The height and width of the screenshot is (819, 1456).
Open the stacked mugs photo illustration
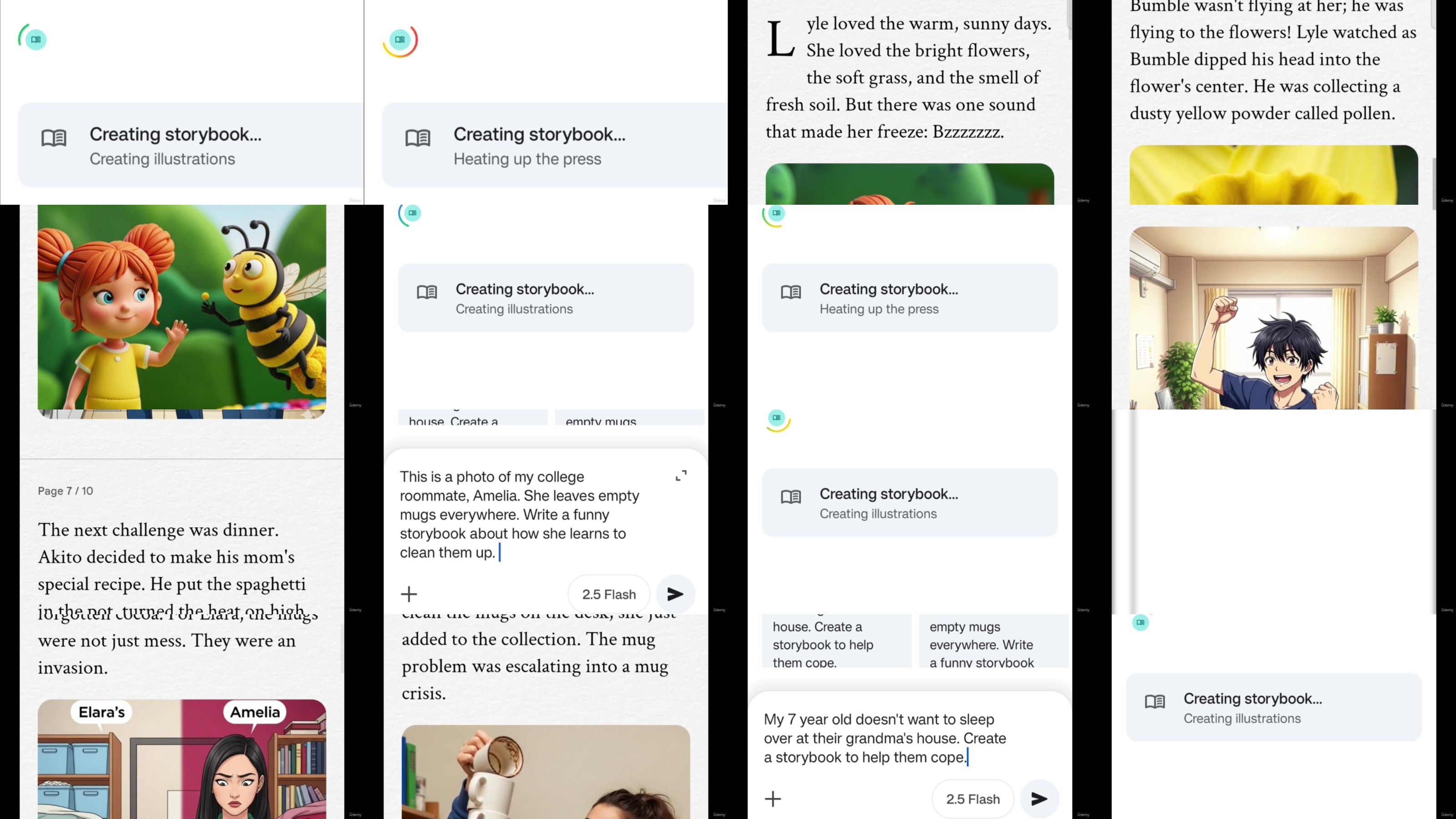click(x=546, y=772)
